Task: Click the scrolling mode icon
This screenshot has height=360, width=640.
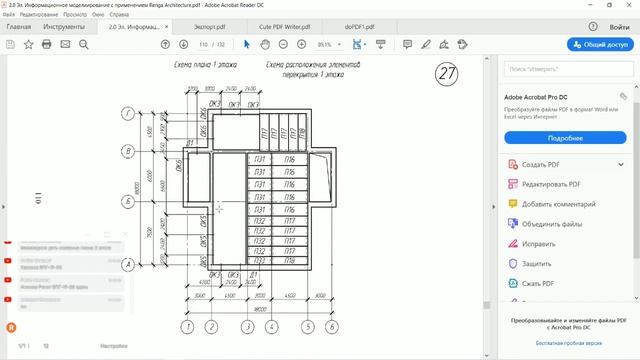Action: click(x=380, y=44)
